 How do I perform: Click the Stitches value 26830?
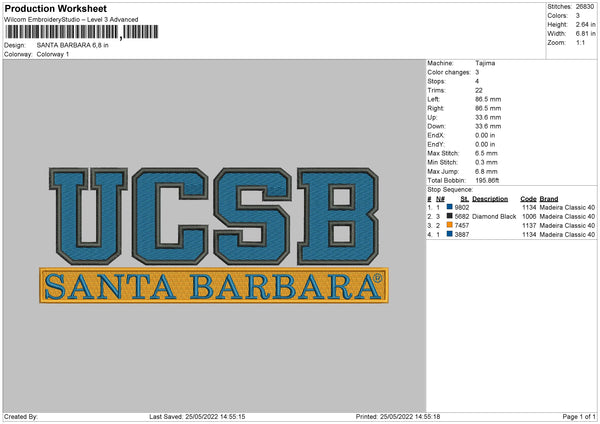[x=585, y=7]
